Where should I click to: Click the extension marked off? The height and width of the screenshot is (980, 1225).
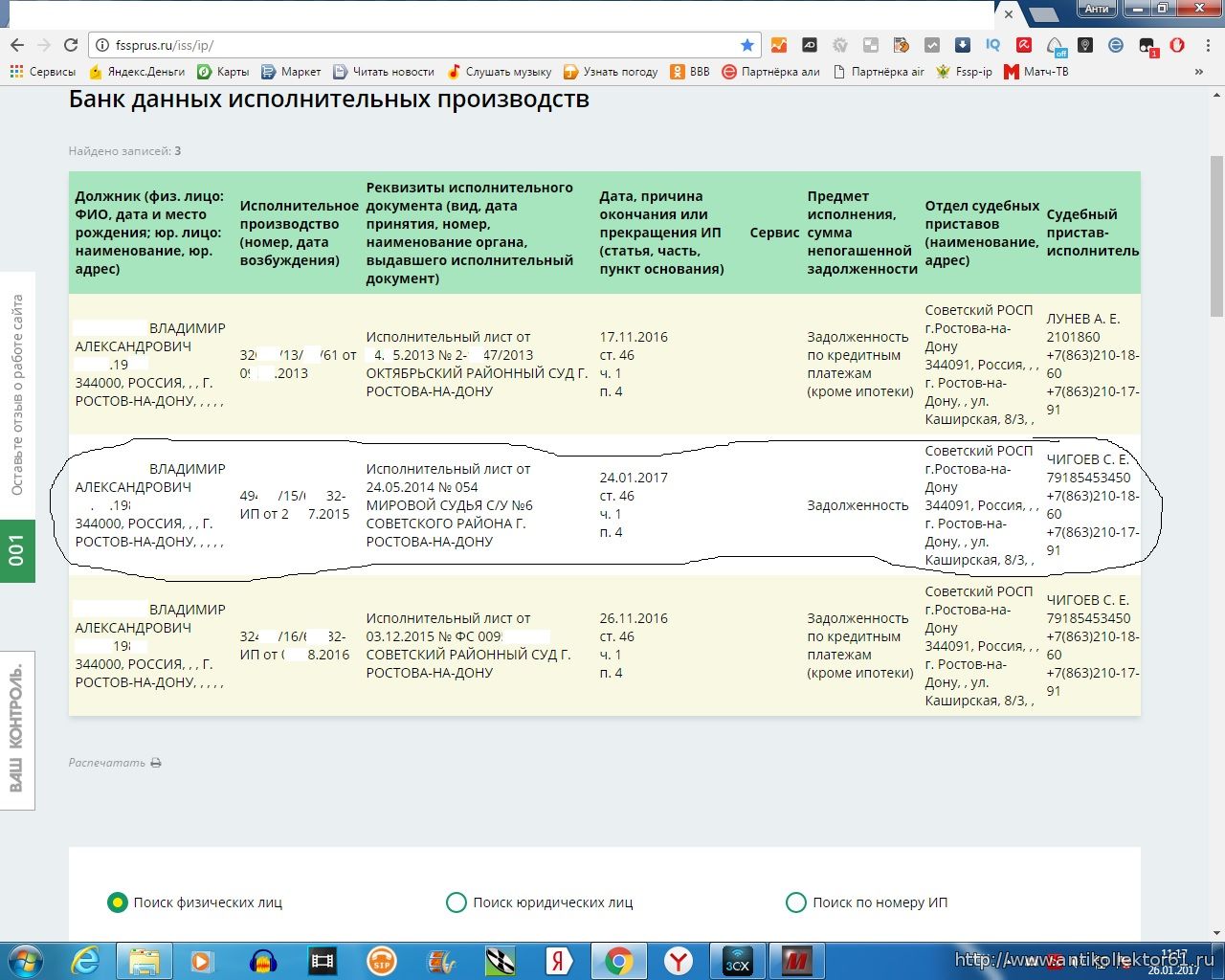pyautogui.click(x=1055, y=46)
